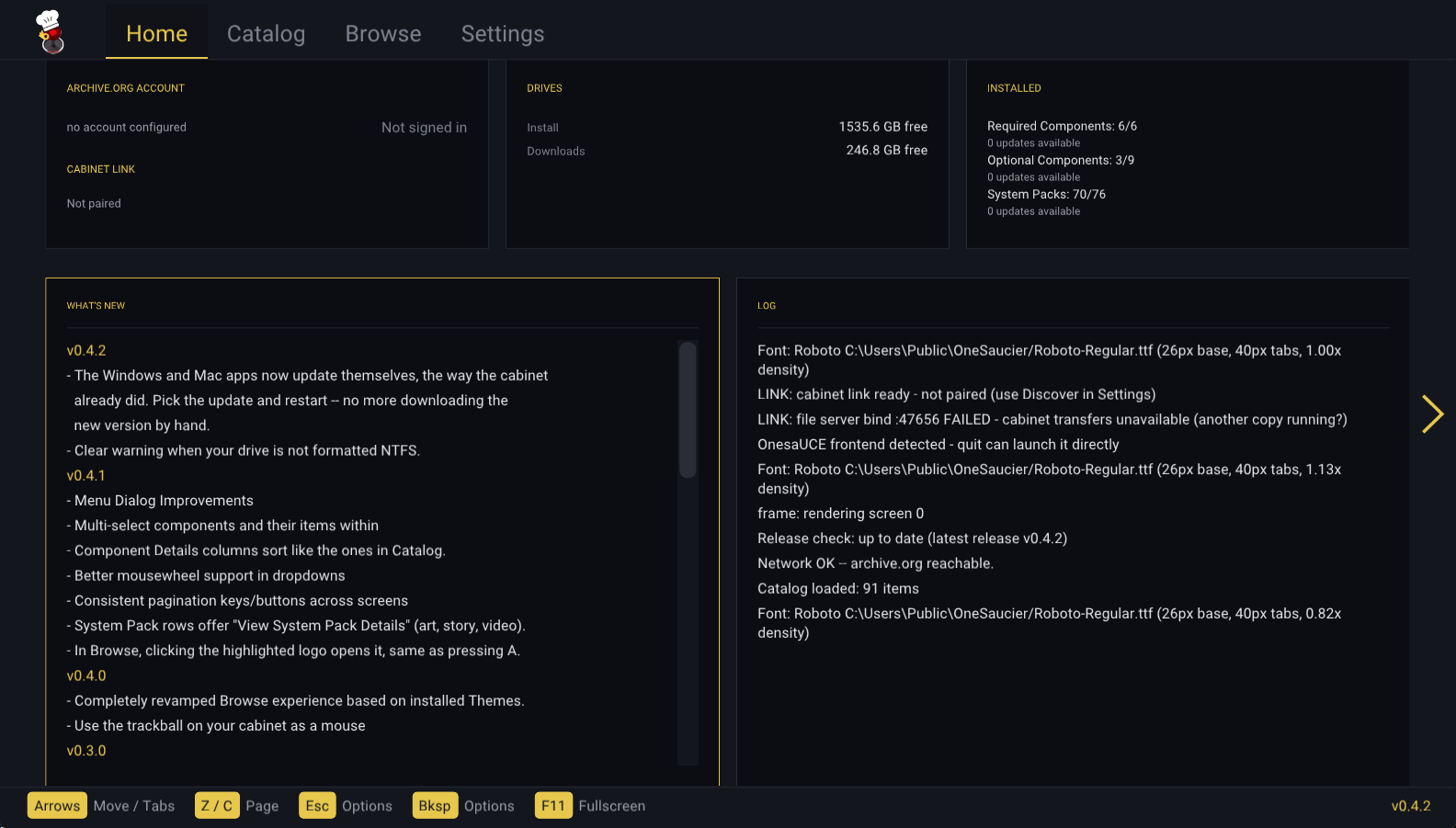
Task: Toggle fullscreen via F11 badge
Action: (x=553, y=806)
